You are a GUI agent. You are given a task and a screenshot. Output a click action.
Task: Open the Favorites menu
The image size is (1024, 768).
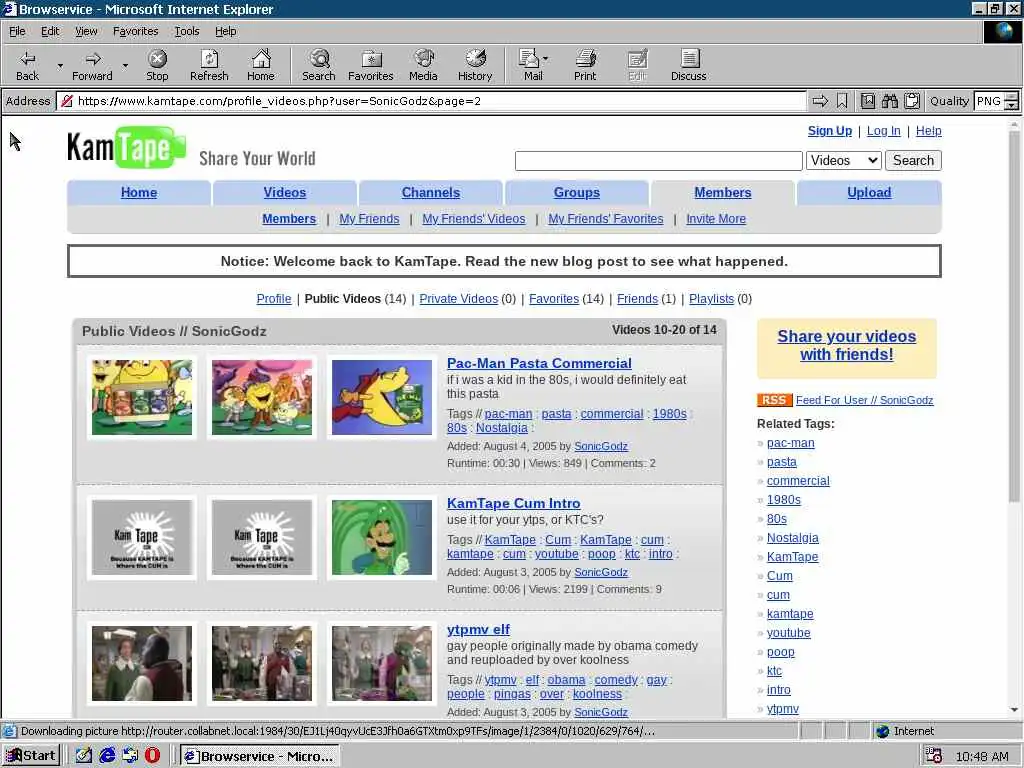(x=135, y=31)
